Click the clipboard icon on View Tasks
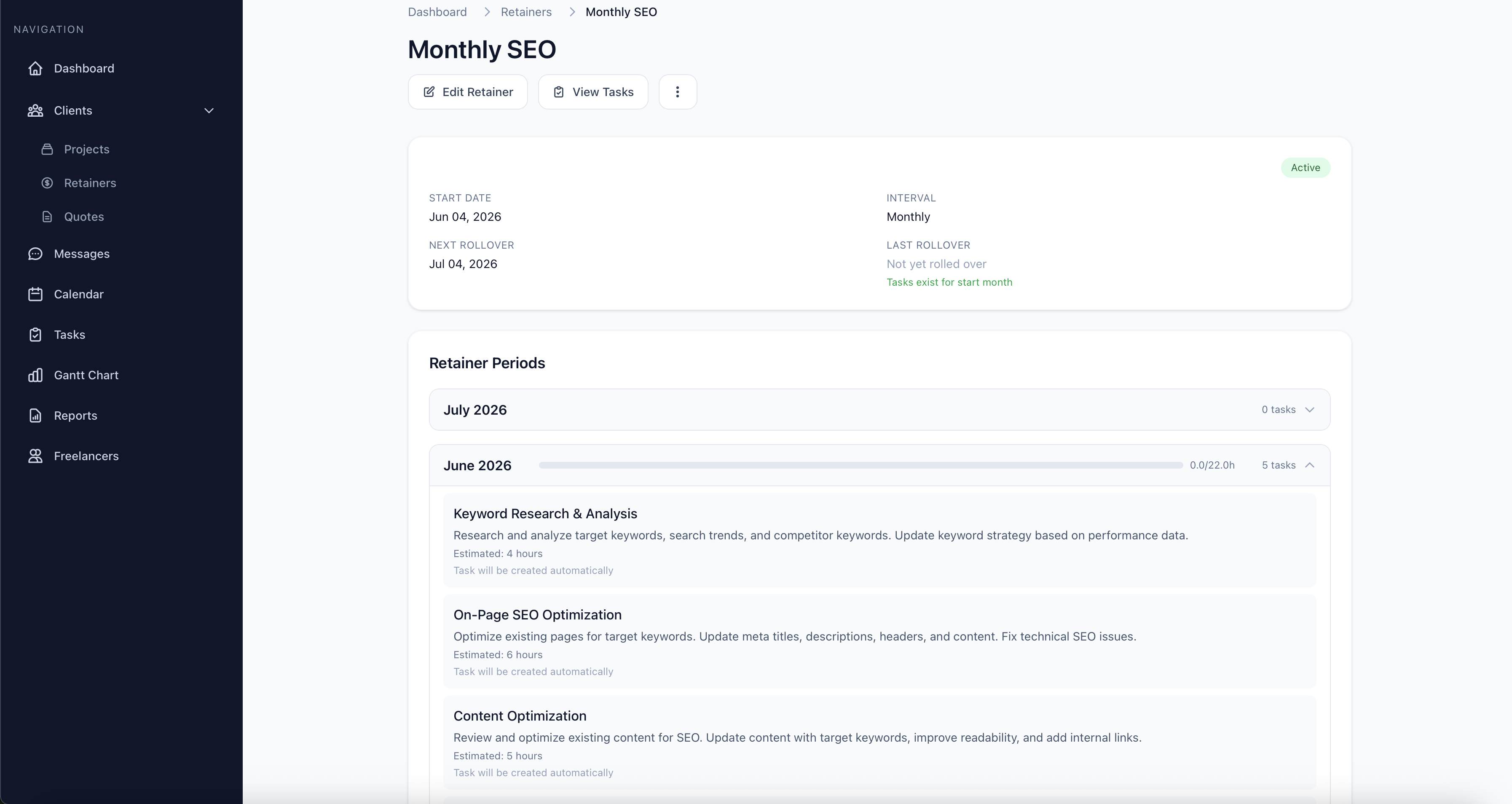This screenshot has height=804, width=1512. (x=559, y=92)
